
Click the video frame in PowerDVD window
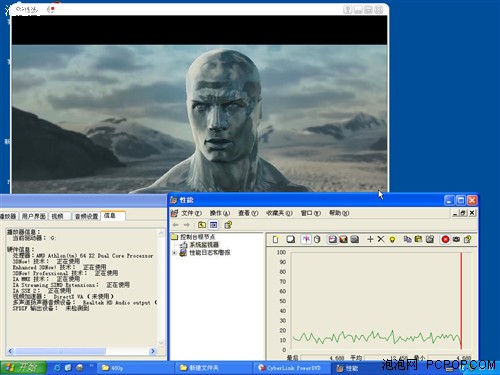[x=199, y=118]
